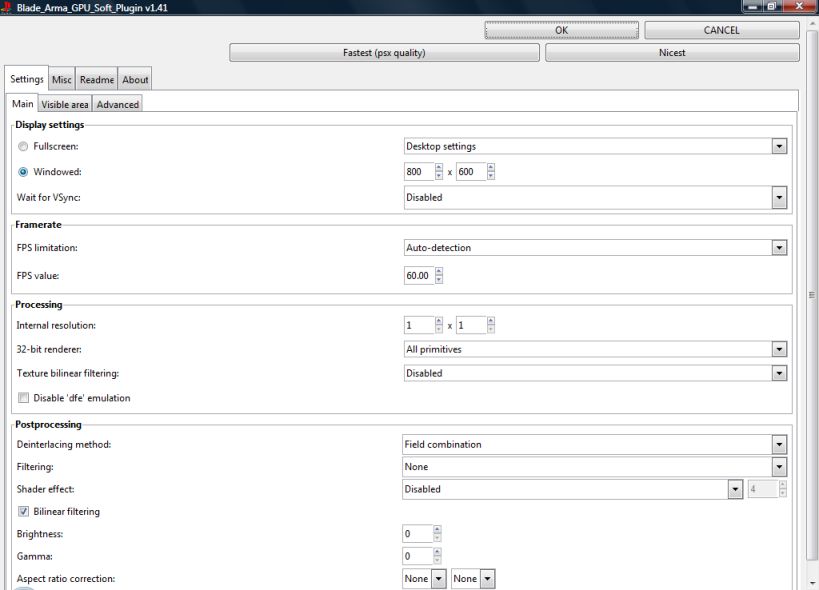
Task: Open the FPS limitation dropdown
Action: click(x=595, y=247)
